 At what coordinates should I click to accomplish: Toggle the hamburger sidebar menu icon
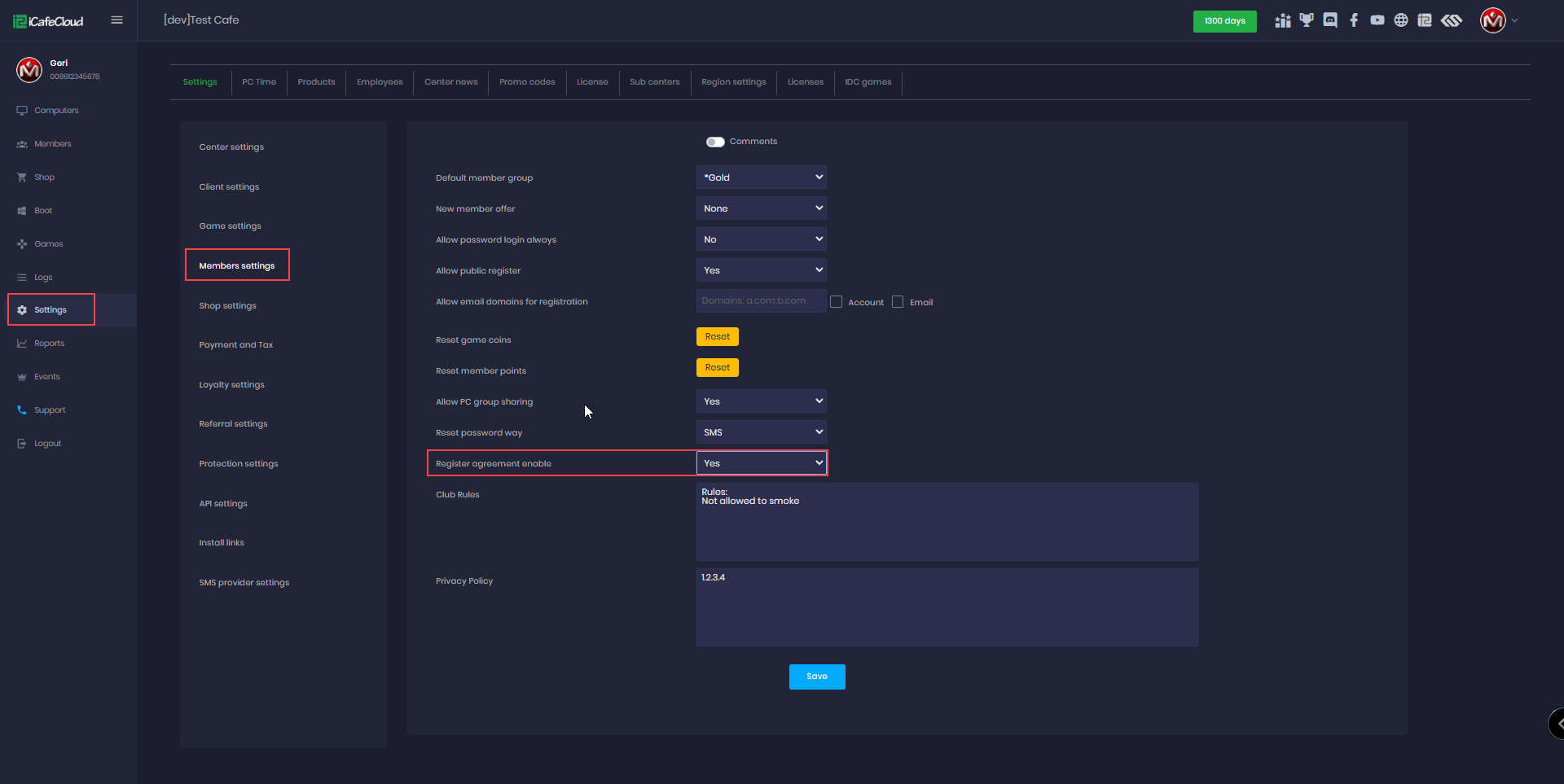coord(117,20)
